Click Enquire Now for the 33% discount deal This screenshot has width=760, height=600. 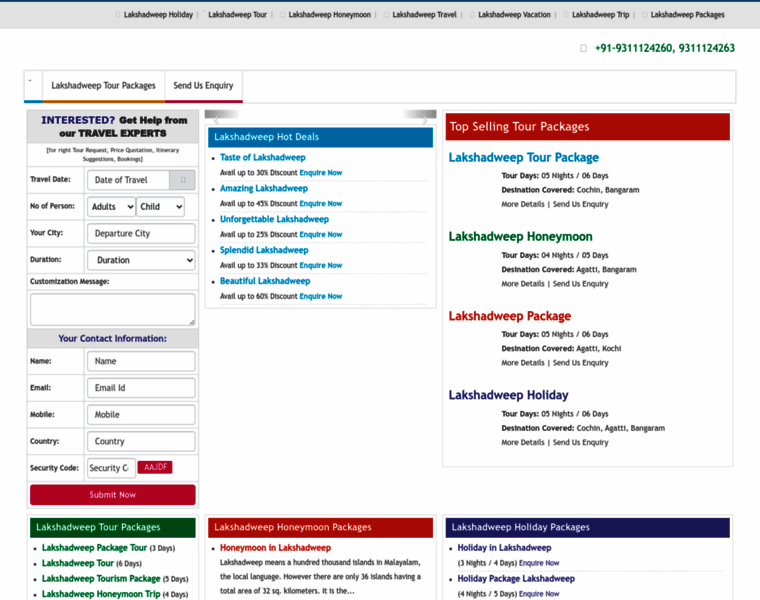(321, 266)
